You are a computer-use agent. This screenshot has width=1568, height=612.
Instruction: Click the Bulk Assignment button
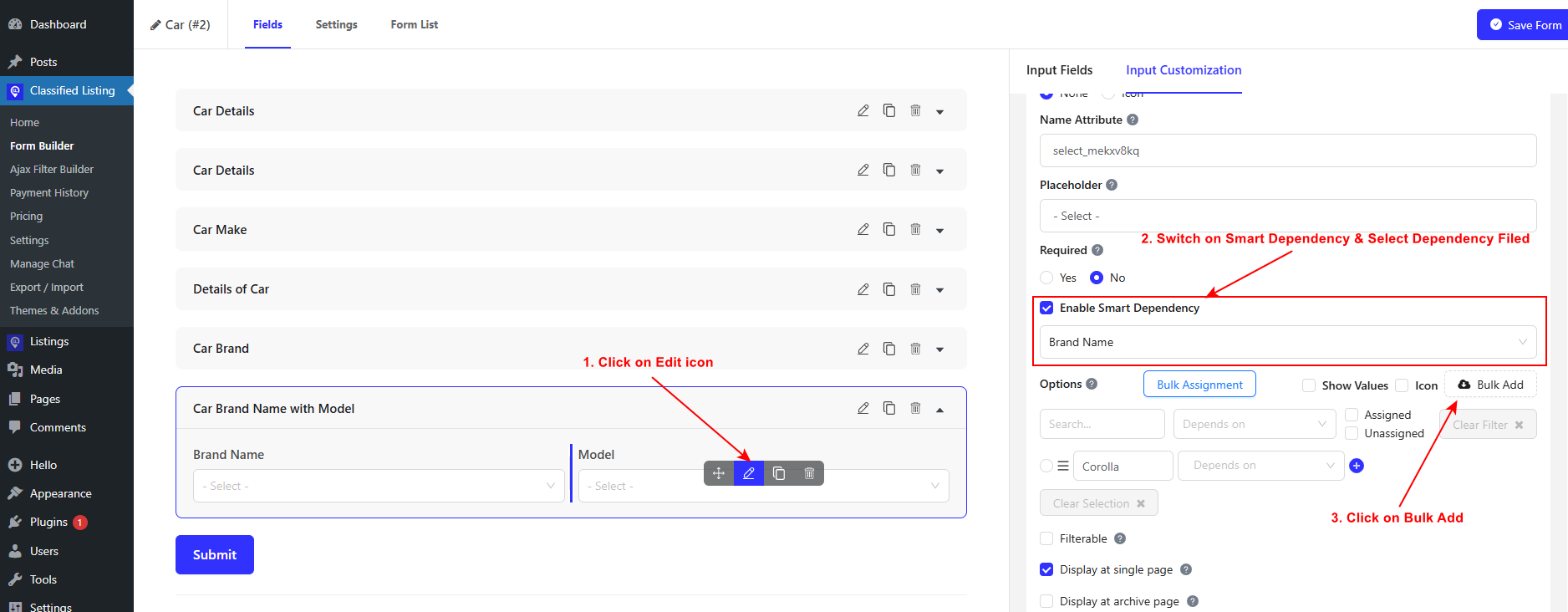(x=1199, y=385)
